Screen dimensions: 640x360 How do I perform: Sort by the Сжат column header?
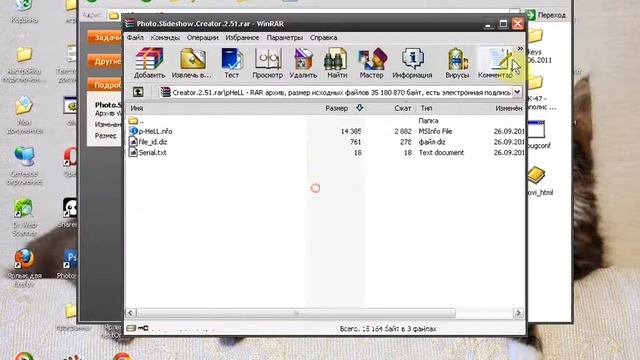[402, 108]
